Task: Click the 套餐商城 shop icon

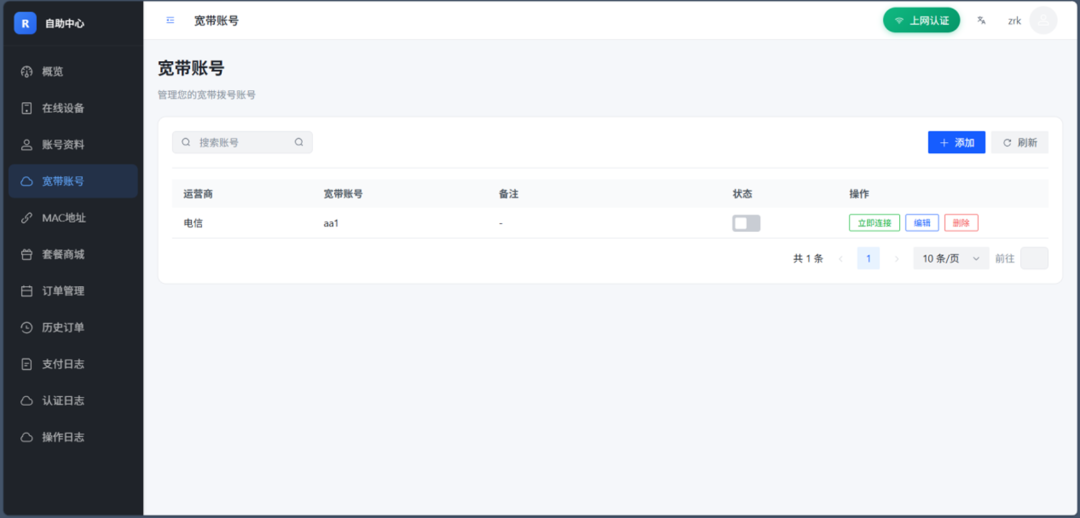Action: [27, 254]
